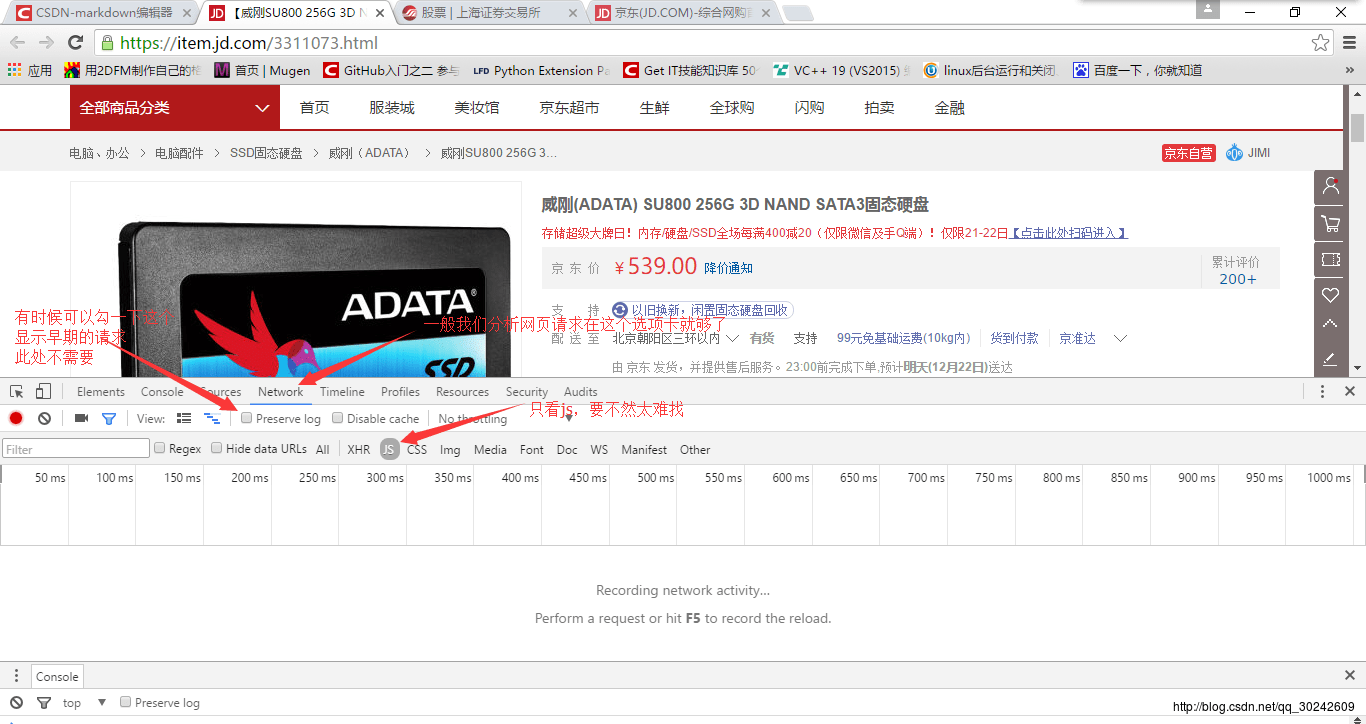Screen dimensions: 1366x724
Task: Enable the console drawer Preserve log checkbox
Action: (126, 702)
